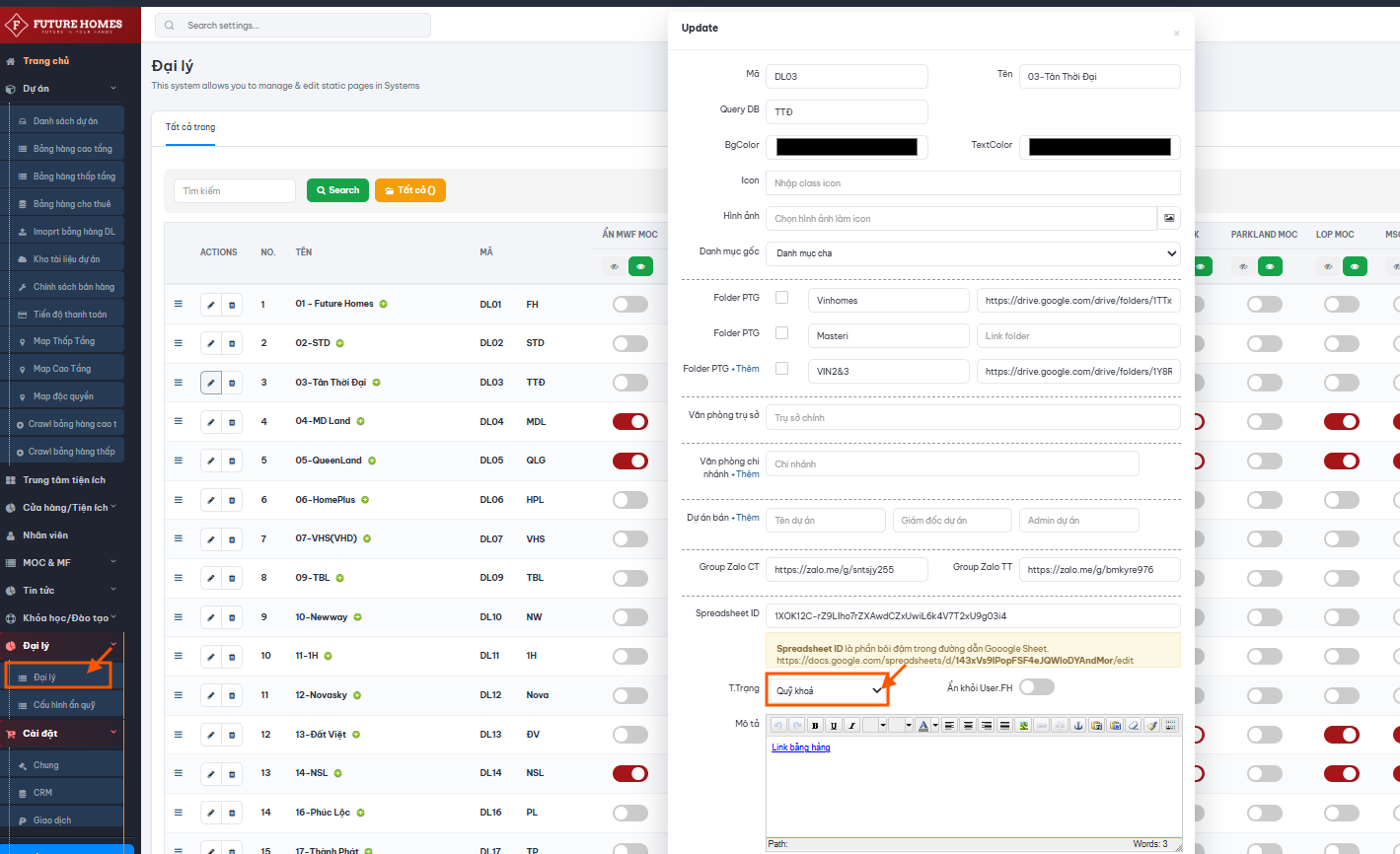Open Trang chủ in the sidebar

(45, 61)
